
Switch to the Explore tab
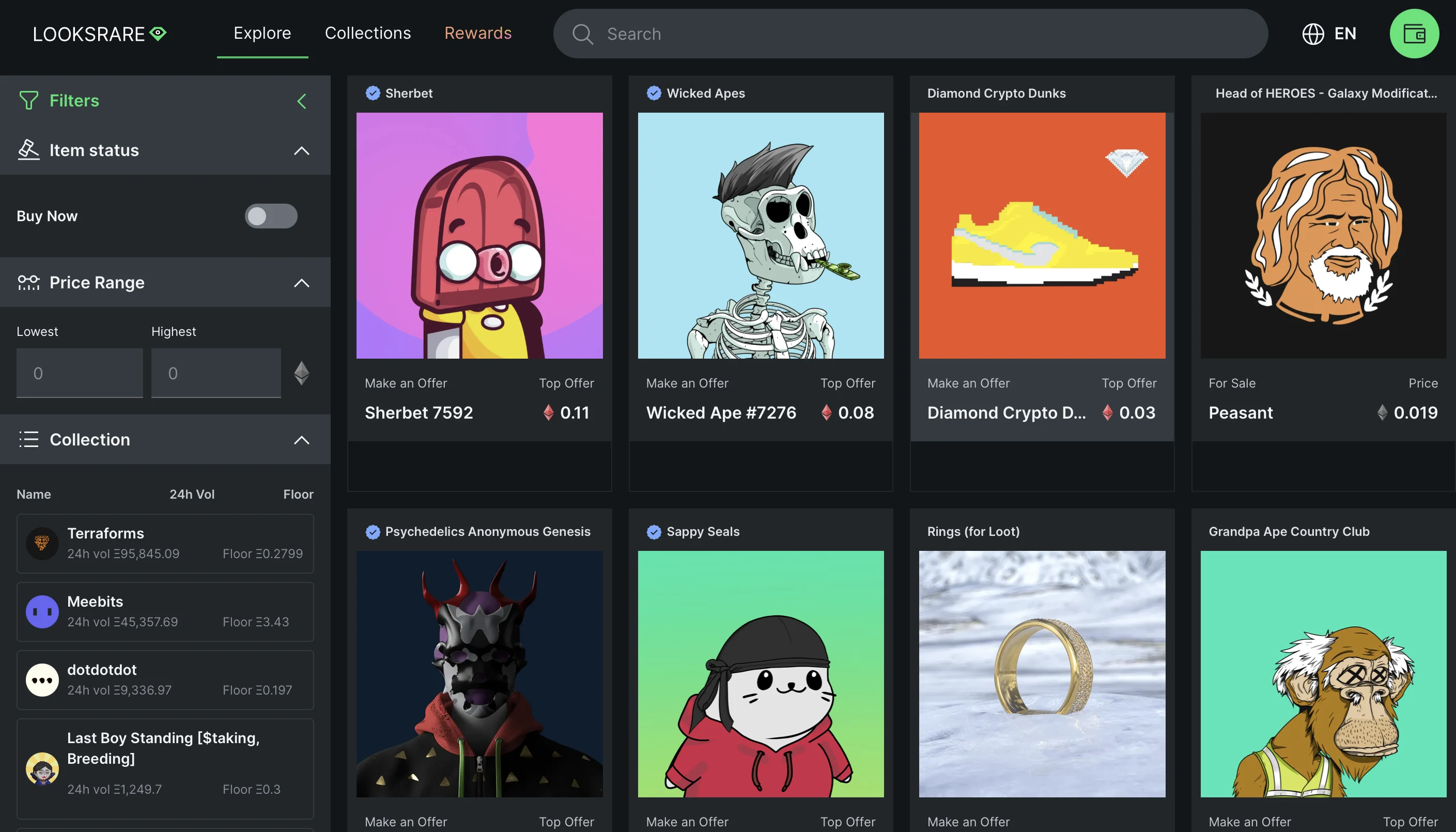(262, 33)
